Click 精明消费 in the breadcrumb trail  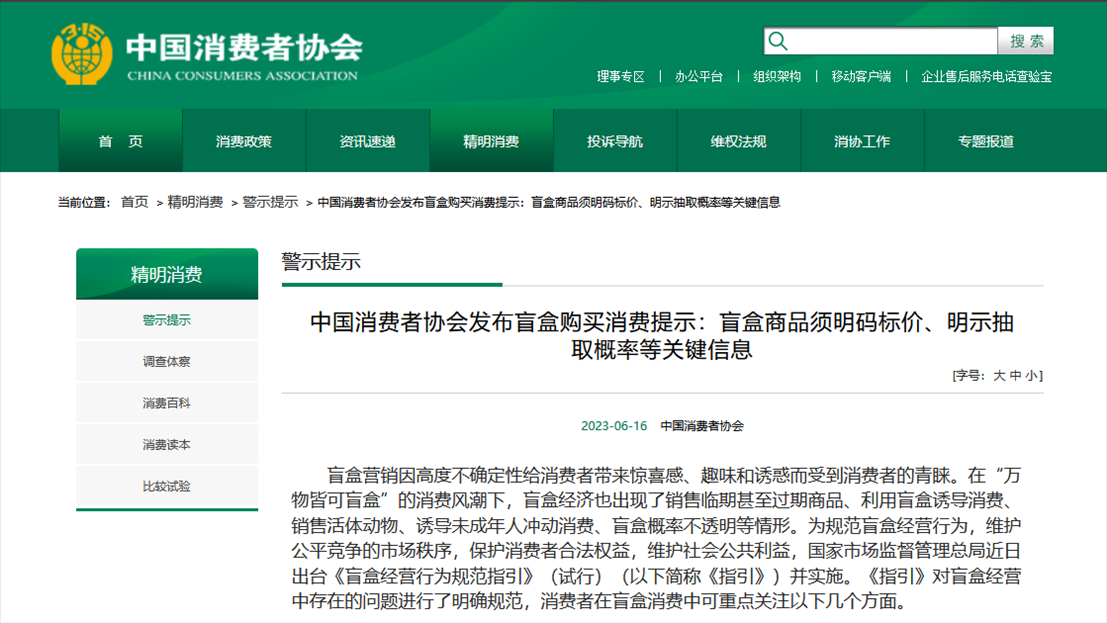point(195,202)
